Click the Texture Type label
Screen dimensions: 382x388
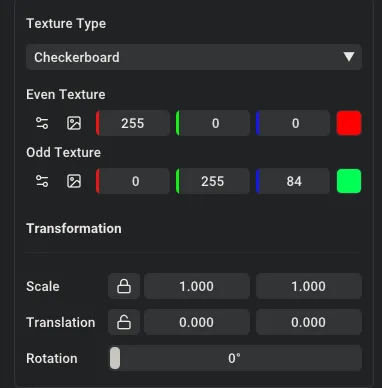coord(66,24)
